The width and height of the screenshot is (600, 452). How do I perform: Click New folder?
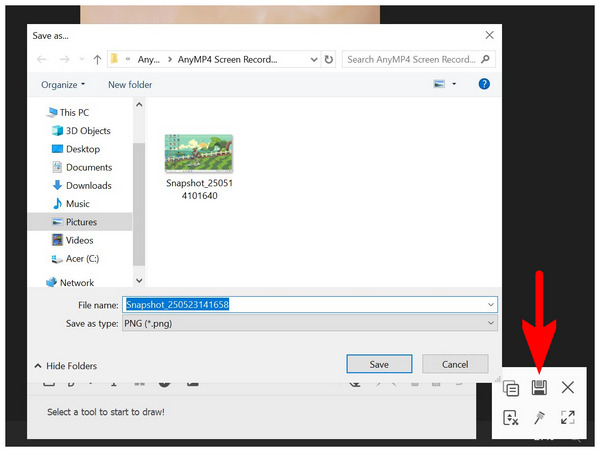tap(130, 85)
